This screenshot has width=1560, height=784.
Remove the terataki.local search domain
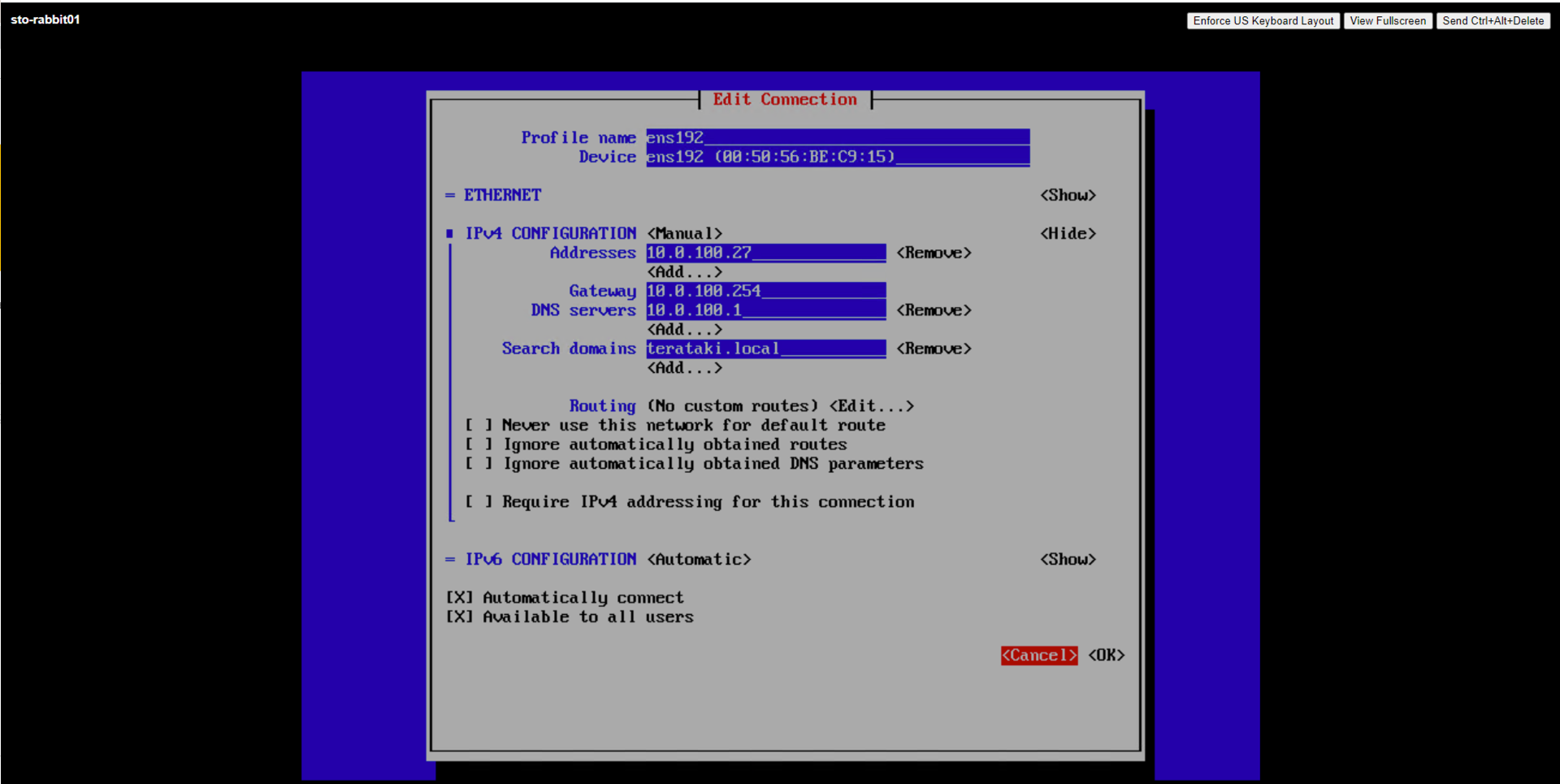tap(934, 349)
